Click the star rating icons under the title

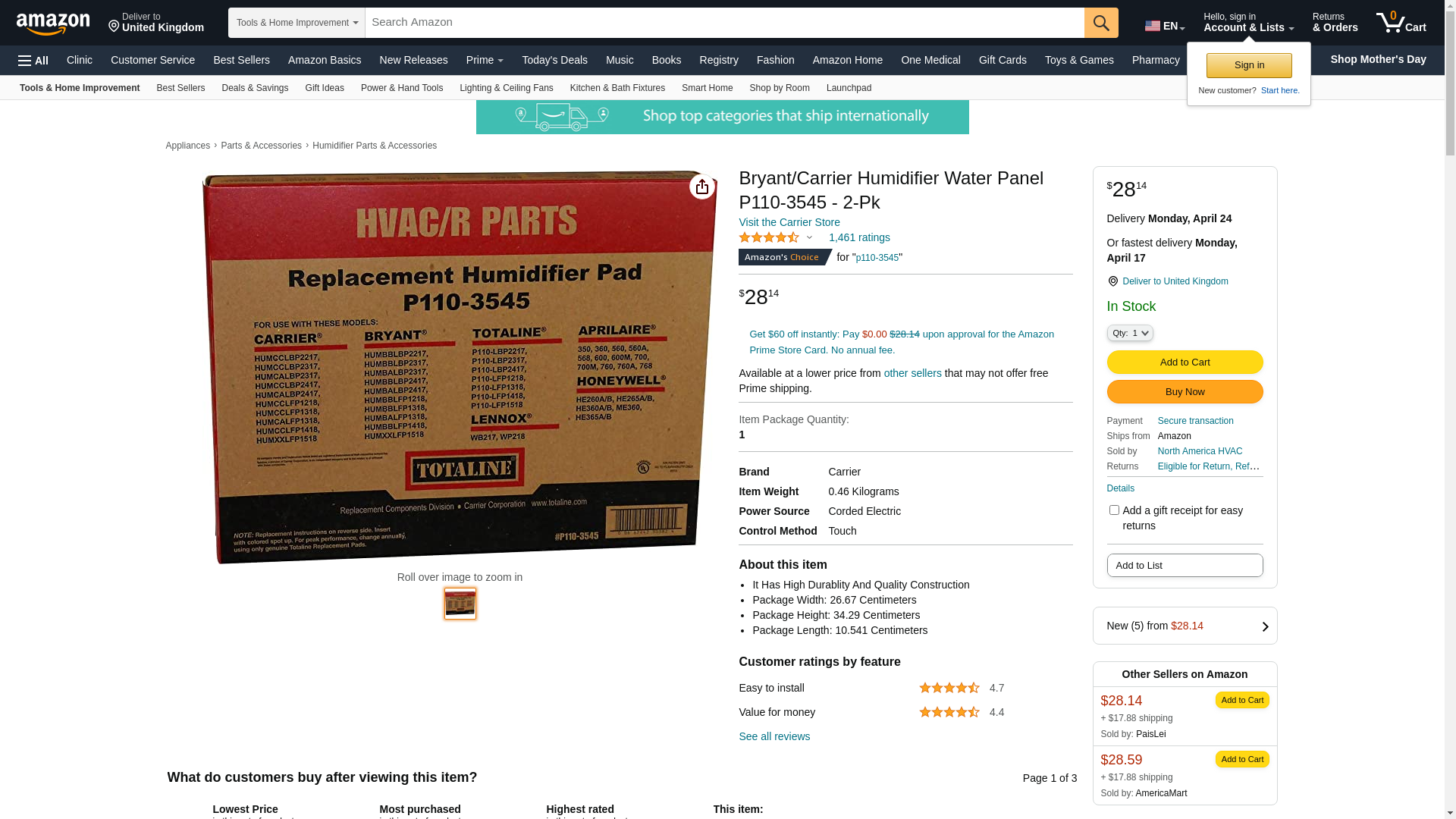[769, 237]
